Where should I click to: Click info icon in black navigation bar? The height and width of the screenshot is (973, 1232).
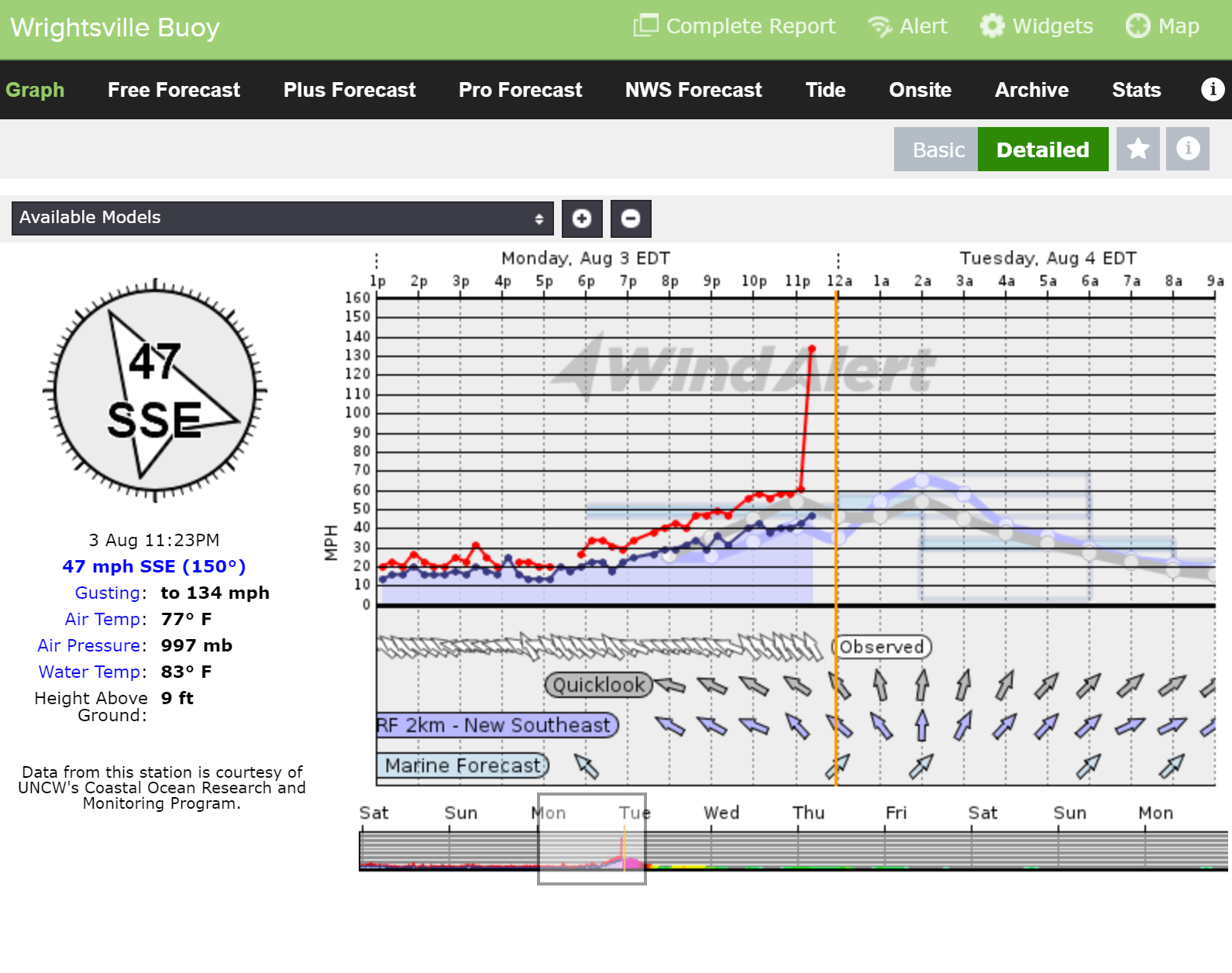click(1213, 89)
